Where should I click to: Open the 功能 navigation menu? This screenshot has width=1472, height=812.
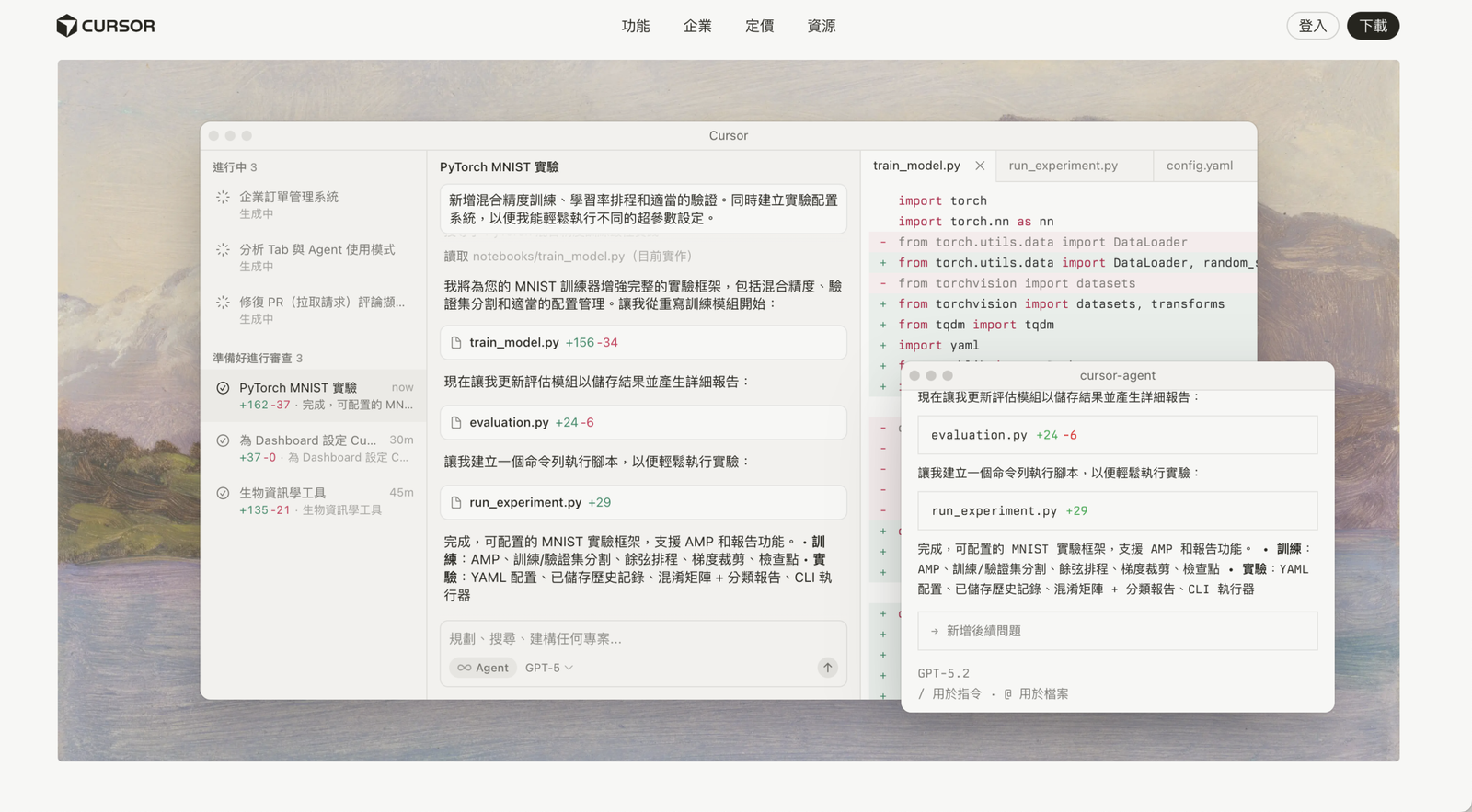635,26
